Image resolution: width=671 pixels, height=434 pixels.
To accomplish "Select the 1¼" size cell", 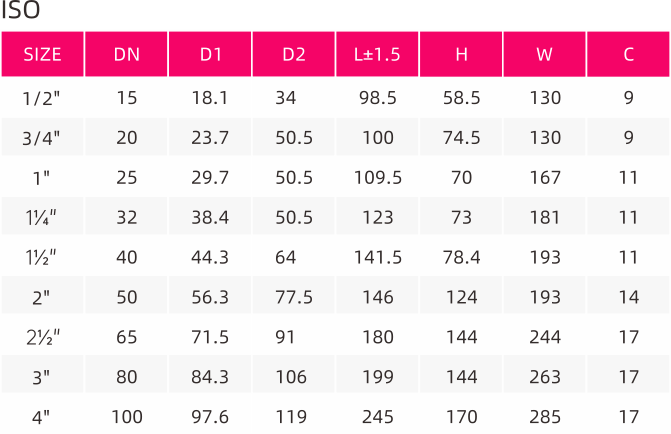I will coord(41,217).
